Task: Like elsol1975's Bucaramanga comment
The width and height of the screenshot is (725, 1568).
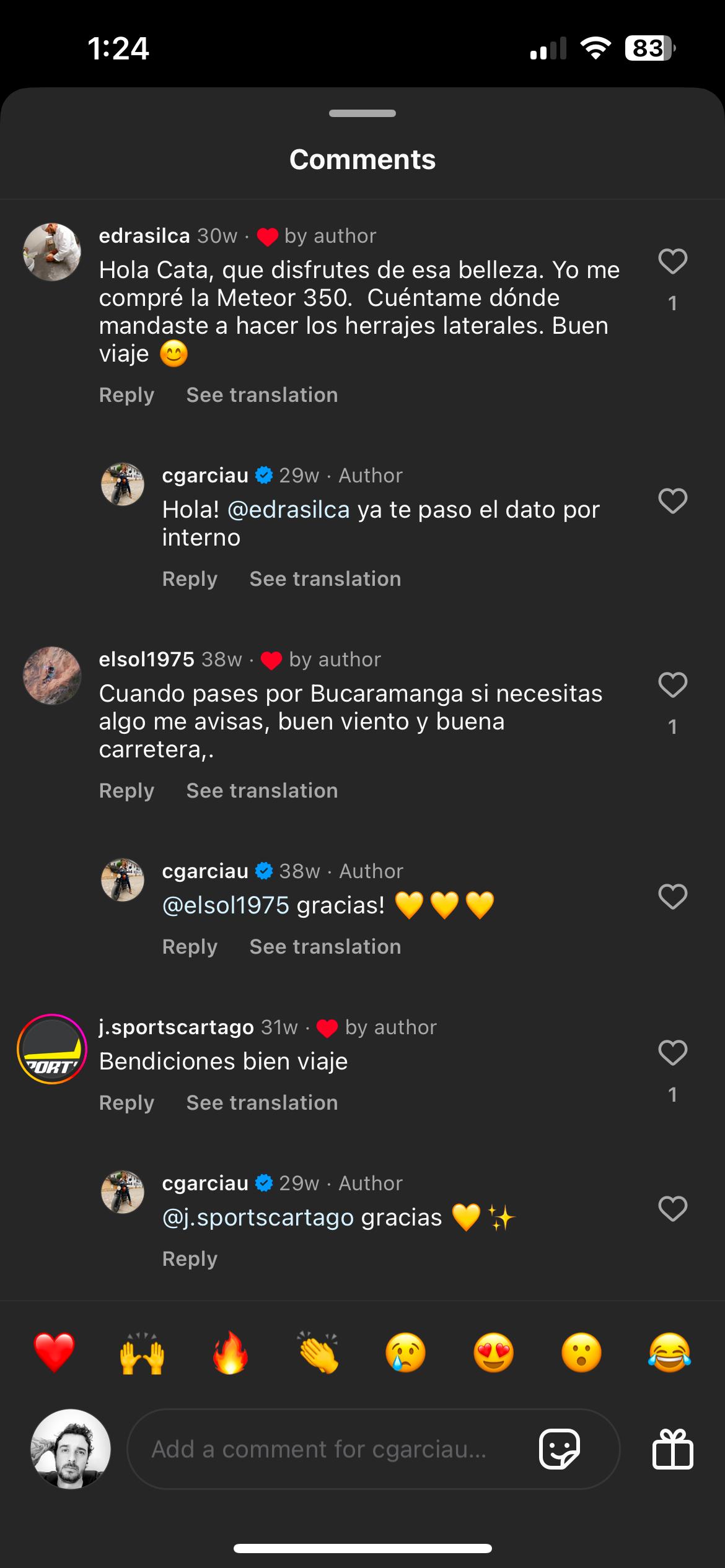Action: 672,685
